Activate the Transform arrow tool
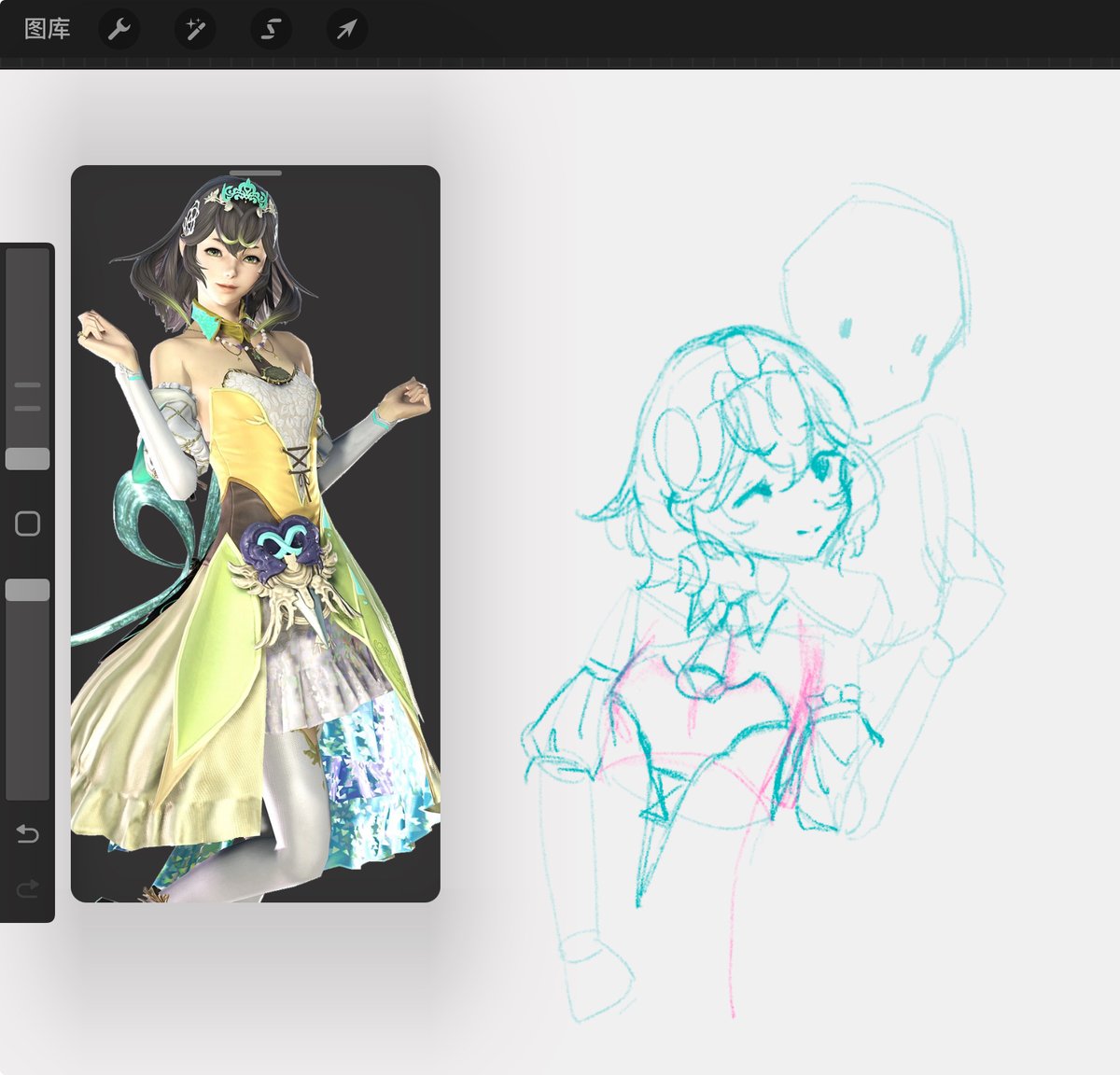This screenshot has height=1075, width=1120. 346,30
